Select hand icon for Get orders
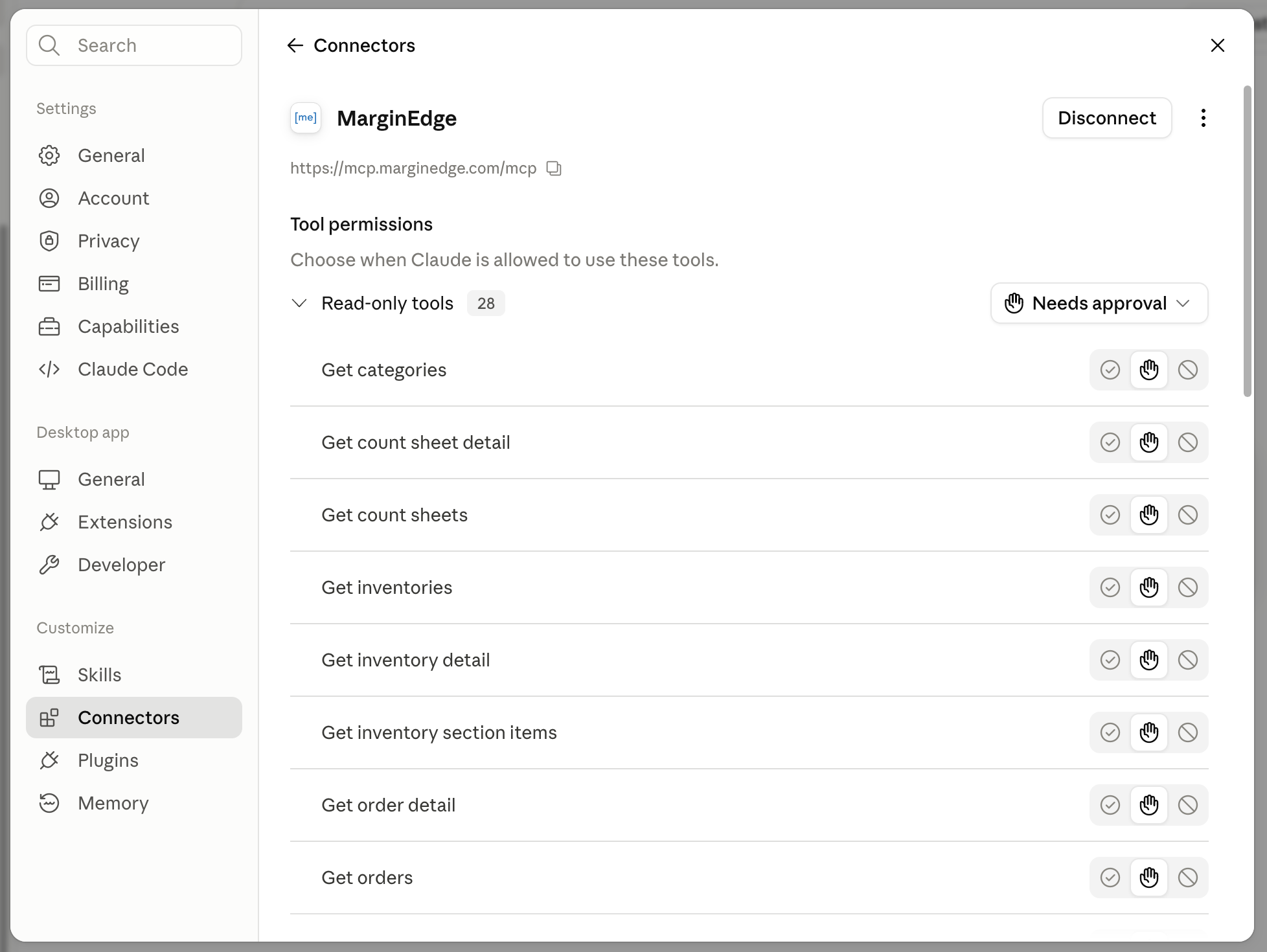Screen dimensions: 1267x952 [1149, 878]
